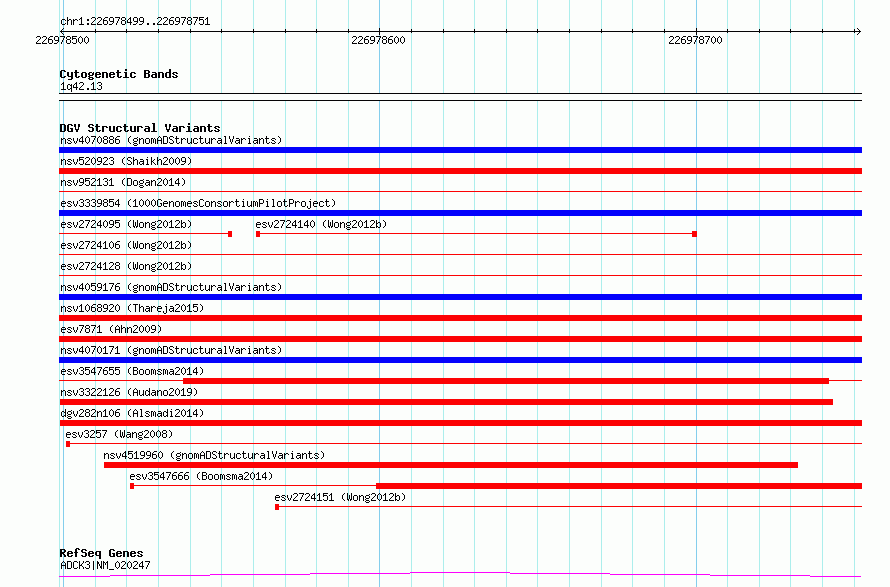Open esv3547666 (Boomsma2014) variant label
This screenshot has height=587, width=890.
(201, 476)
